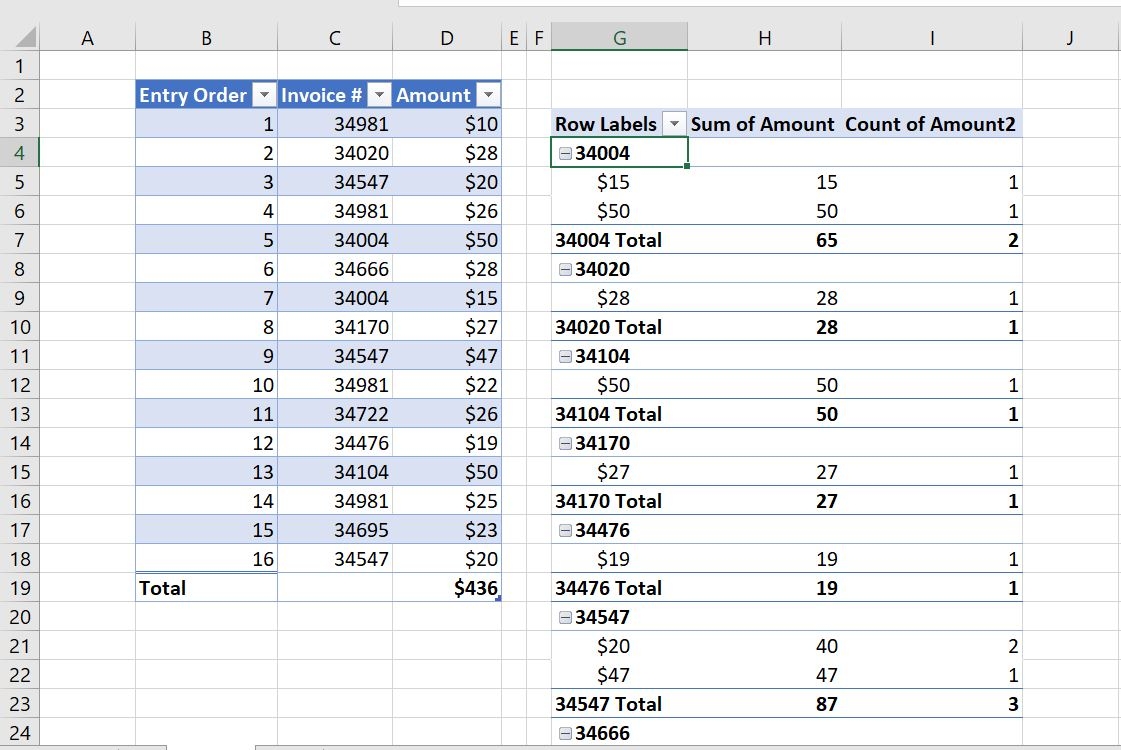Image resolution: width=1121 pixels, height=750 pixels.
Task: Select the Total cell in the source table
Action: pos(206,588)
